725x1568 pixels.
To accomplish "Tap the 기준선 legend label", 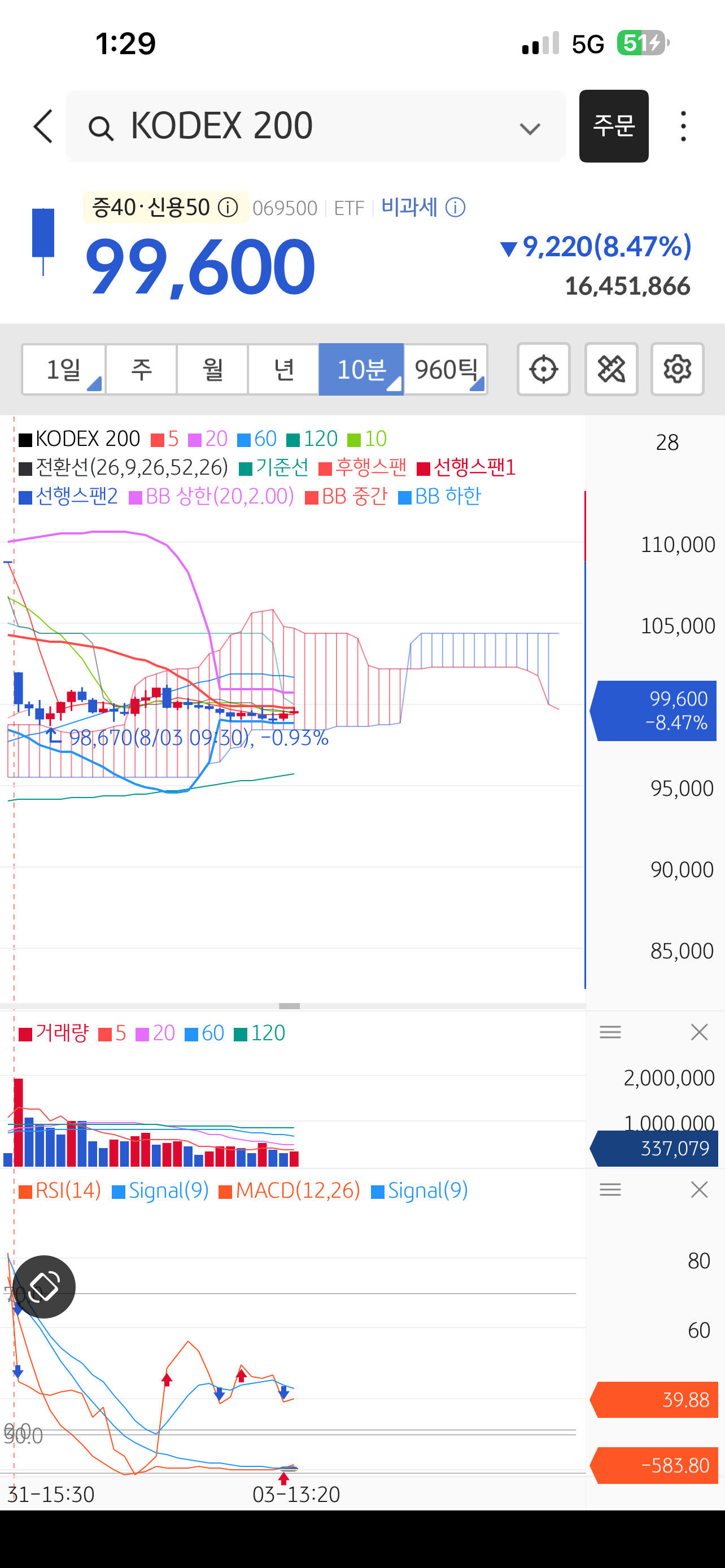I will [x=282, y=467].
